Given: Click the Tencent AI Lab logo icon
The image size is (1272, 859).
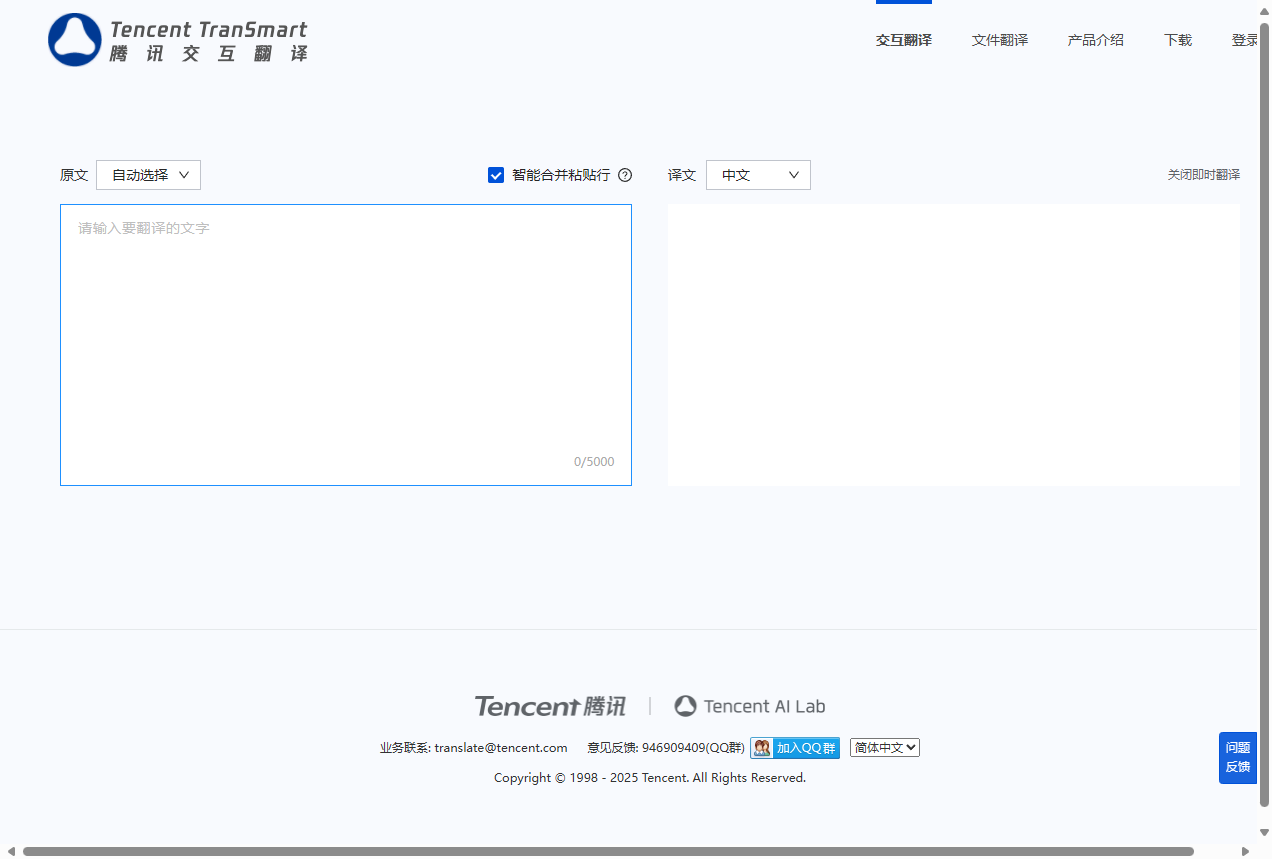Looking at the screenshot, I should 686,705.
